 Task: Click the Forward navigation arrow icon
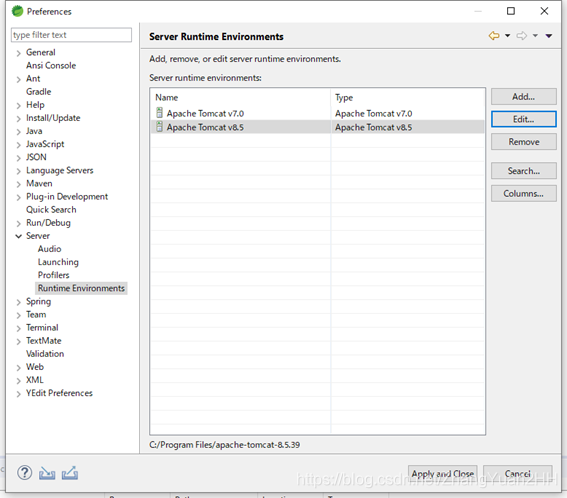pos(522,35)
